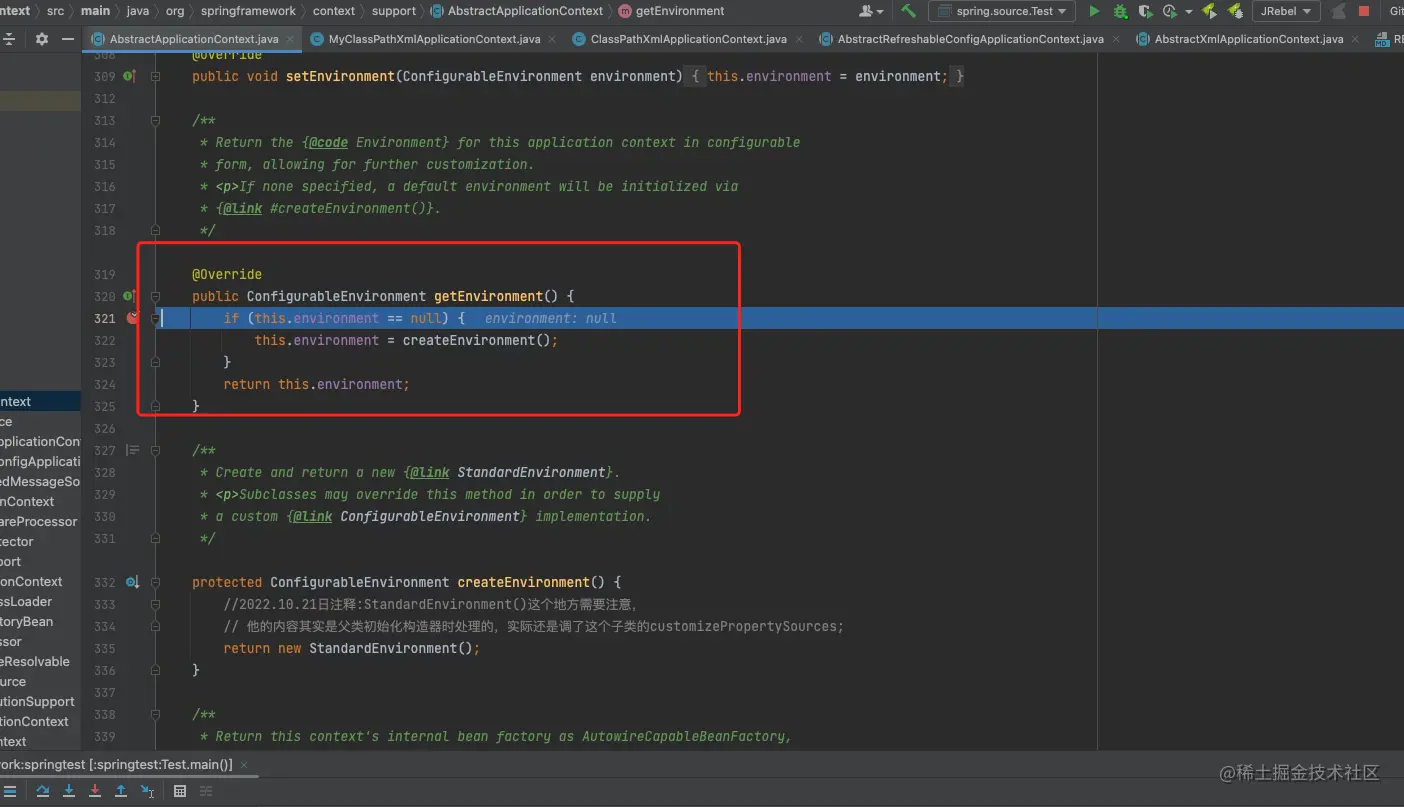The height and width of the screenshot is (807, 1404).
Task: Collapse the getEnvironment method at line 320
Action: pos(155,296)
